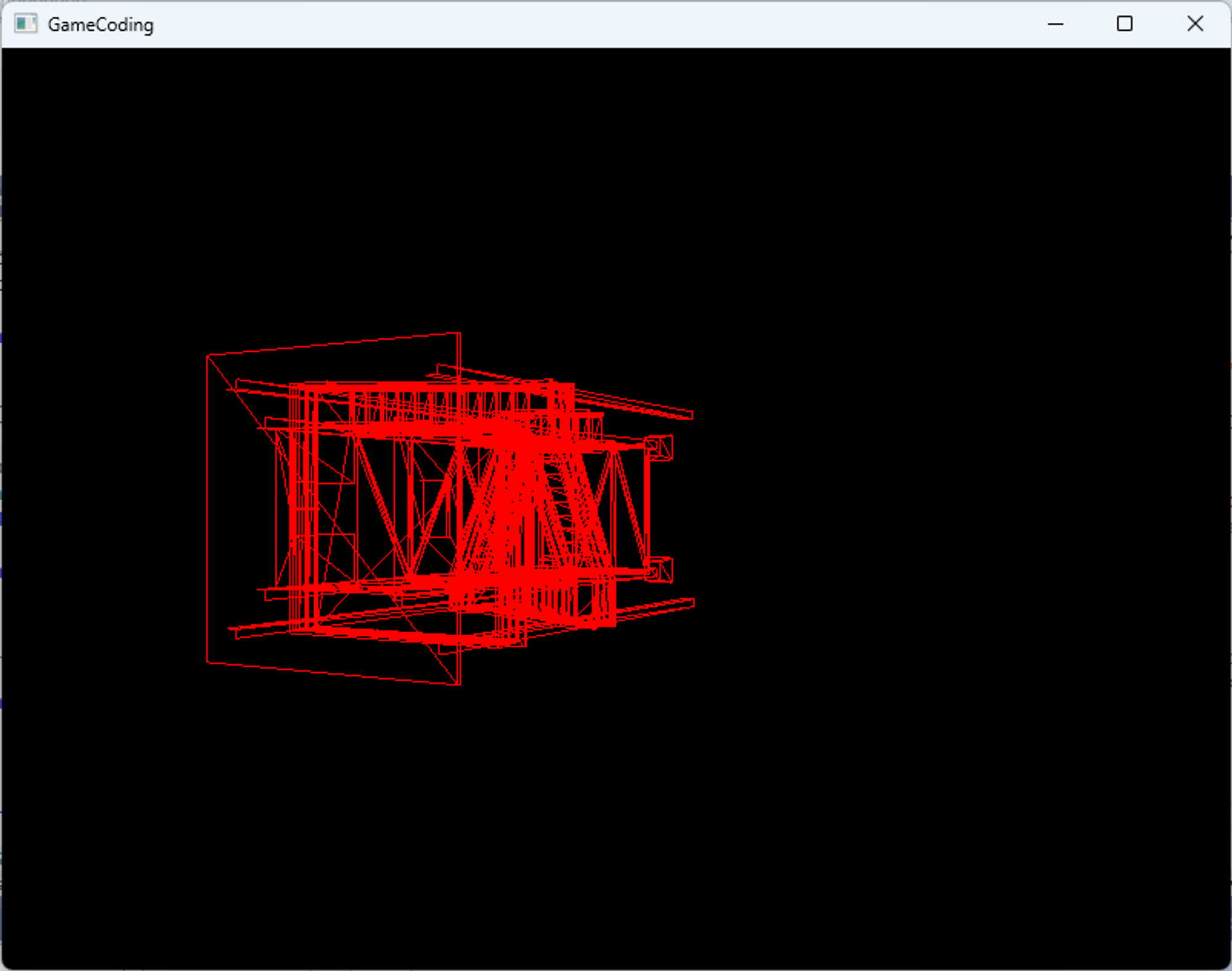
Task: Click top-left corner of large outer wireframe rectangle
Action: click(208, 355)
